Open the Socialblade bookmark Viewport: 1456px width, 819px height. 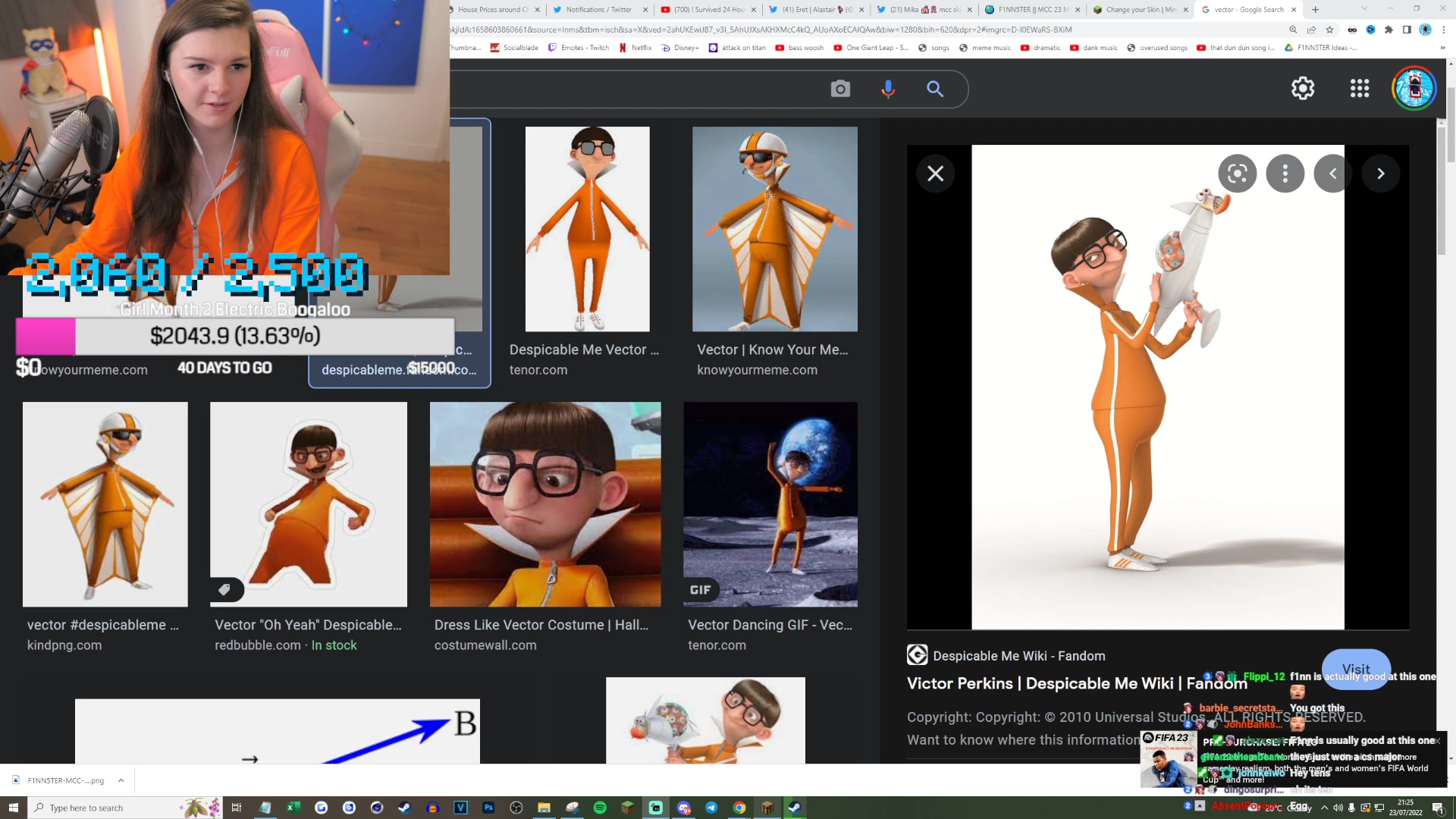coord(514,48)
